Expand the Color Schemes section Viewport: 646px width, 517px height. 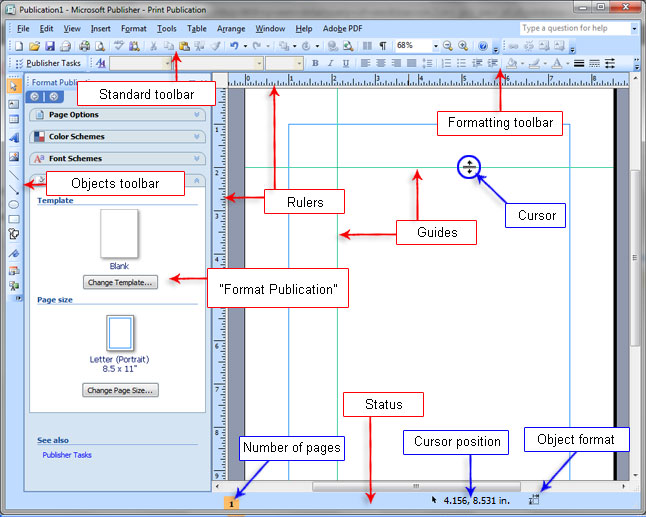pyautogui.click(x=117, y=136)
